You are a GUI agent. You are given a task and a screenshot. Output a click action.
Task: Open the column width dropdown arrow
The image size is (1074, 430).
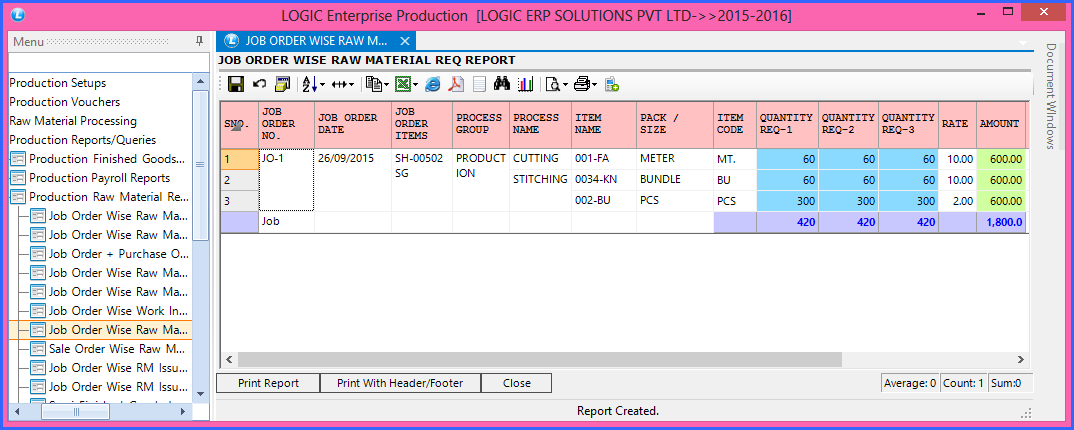coord(353,85)
